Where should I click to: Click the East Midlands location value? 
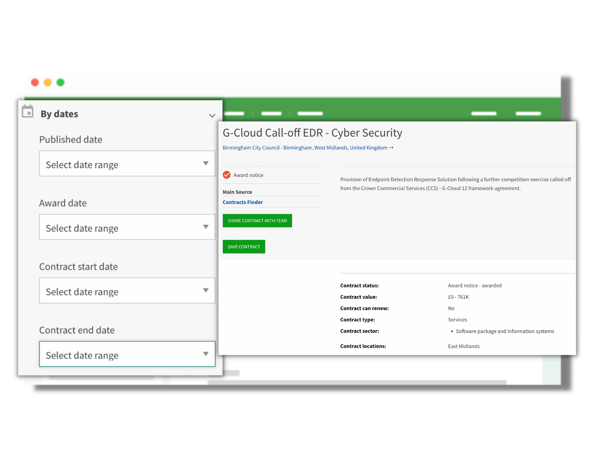463,346
